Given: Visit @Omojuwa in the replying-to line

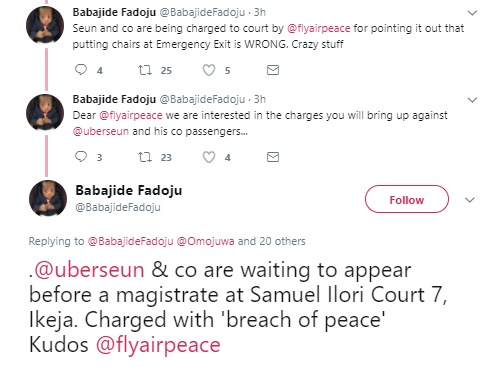Looking at the screenshot, I should click(205, 241).
